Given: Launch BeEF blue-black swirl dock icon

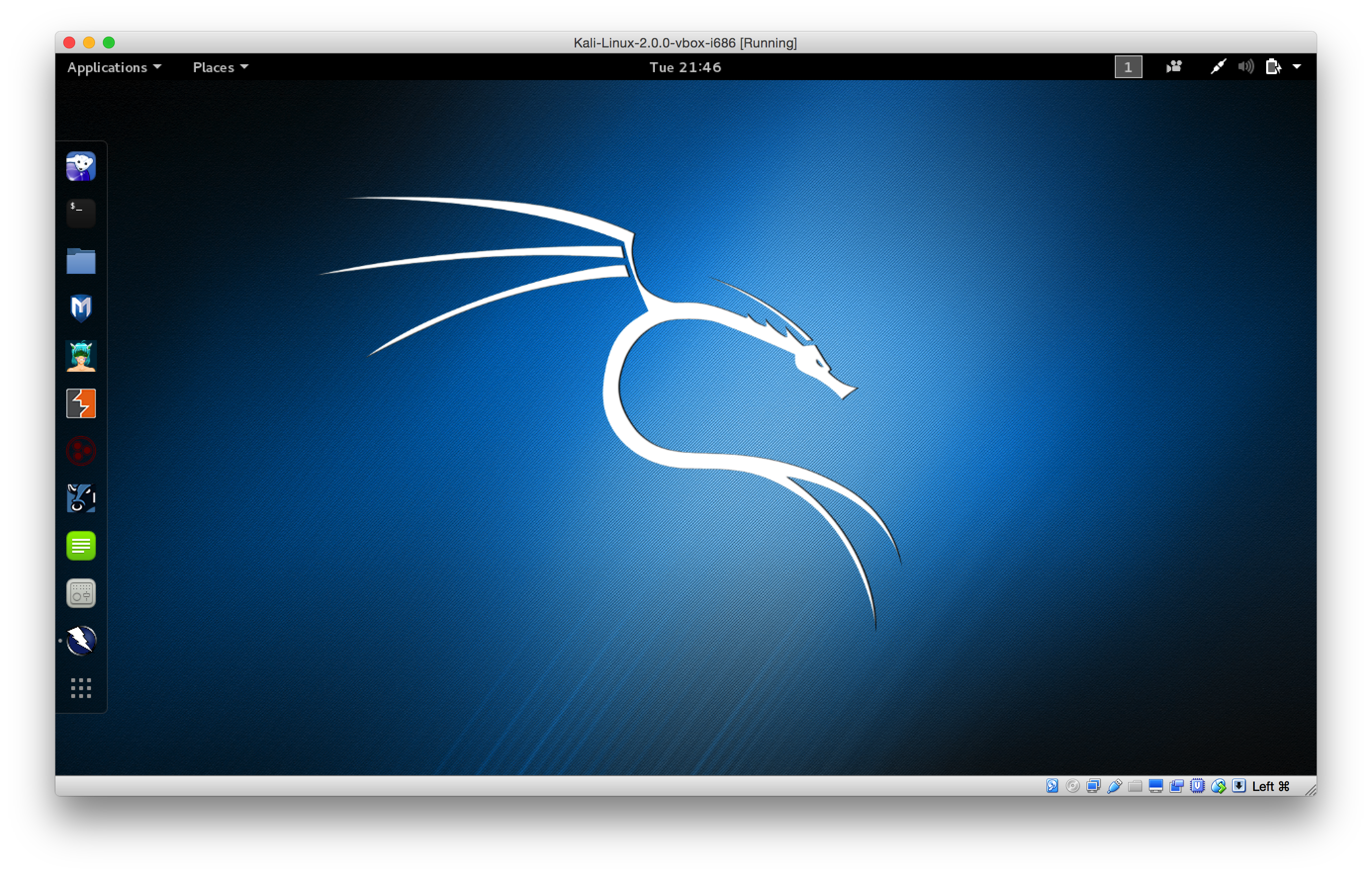Looking at the screenshot, I should pos(81,498).
